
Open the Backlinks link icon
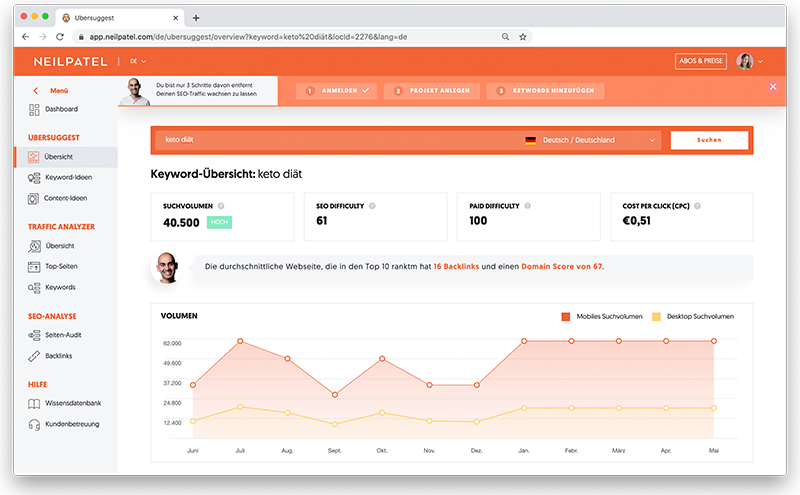(x=34, y=356)
